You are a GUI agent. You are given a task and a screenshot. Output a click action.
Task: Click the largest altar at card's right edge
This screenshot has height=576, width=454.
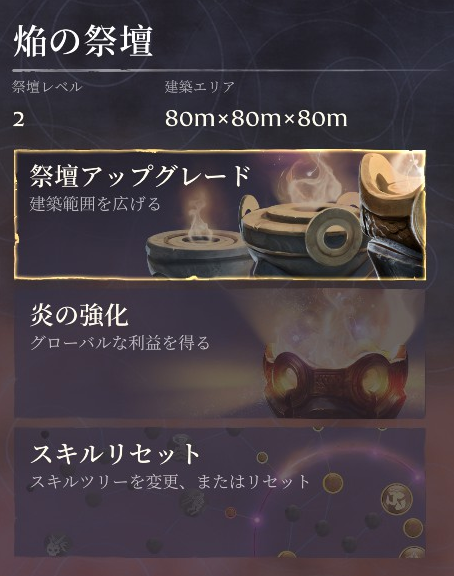pyautogui.click(x=392, y=215)
